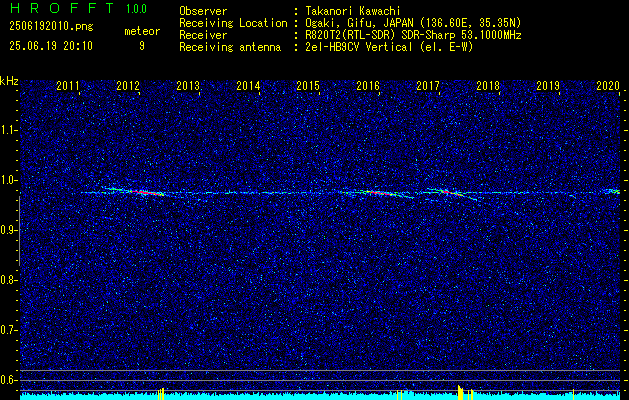This screenshot has width=629, height=400.
Task: Click the Receiver field label
Action: click(x=203, y=35)
